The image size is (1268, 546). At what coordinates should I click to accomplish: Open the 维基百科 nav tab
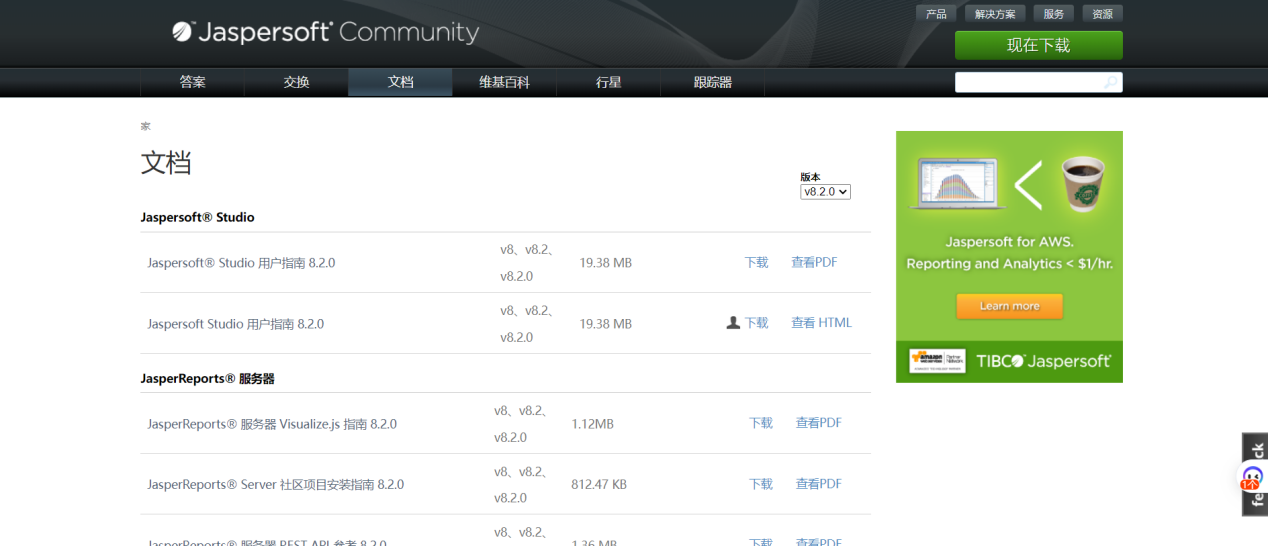coord(504,82)
